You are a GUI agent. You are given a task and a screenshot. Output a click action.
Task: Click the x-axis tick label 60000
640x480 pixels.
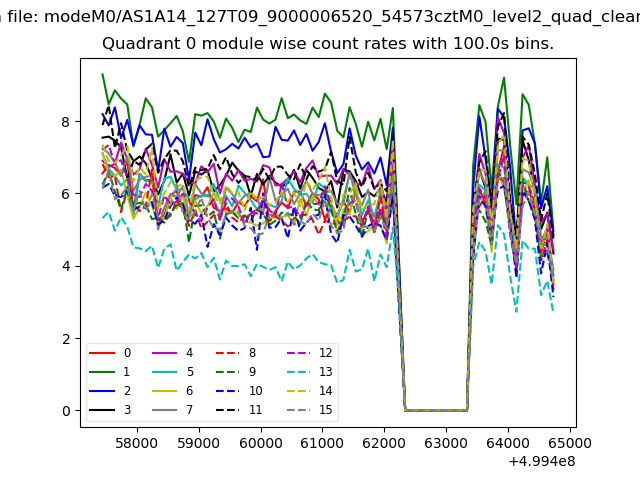click(x=261, y=440)
